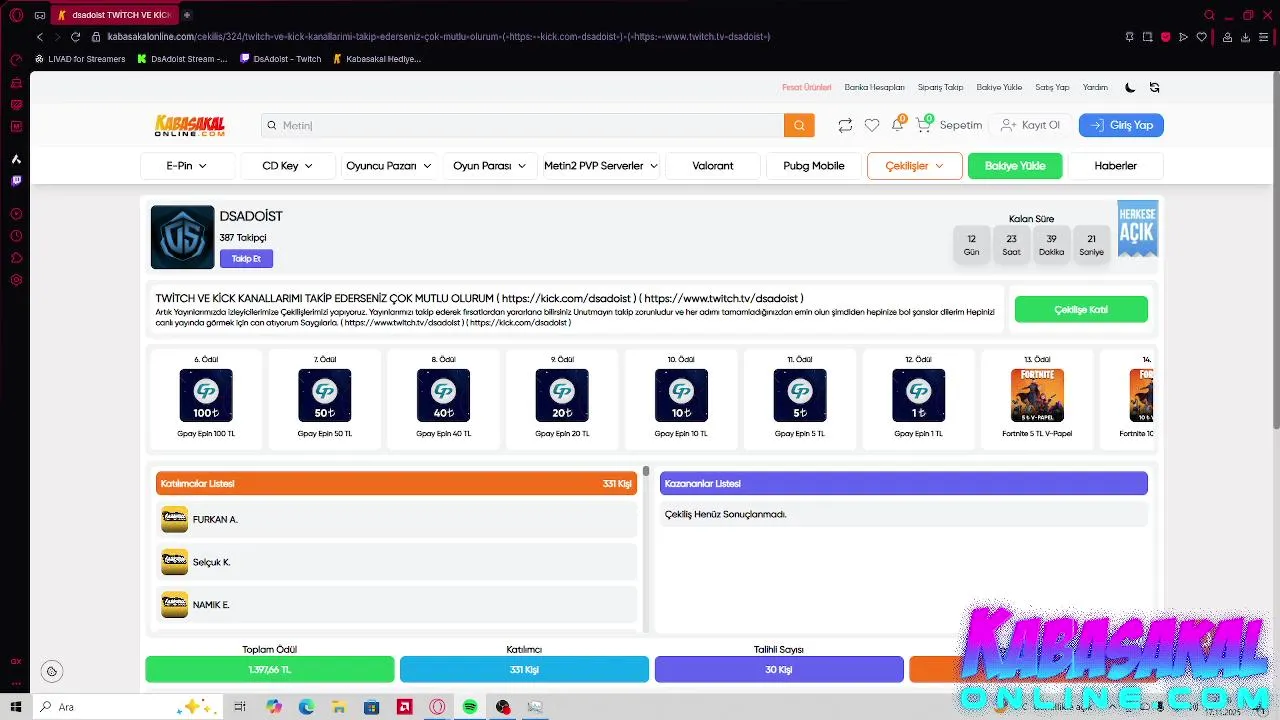
Task: Open Sipariş Takip link
Action: click(940, 87)
